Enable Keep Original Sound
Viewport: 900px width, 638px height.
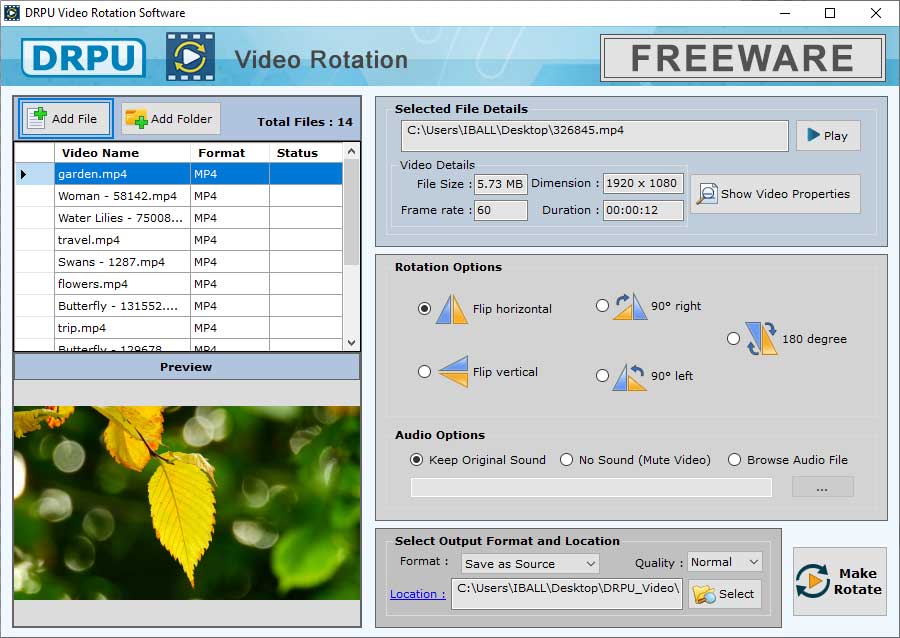tap(417, 460)
